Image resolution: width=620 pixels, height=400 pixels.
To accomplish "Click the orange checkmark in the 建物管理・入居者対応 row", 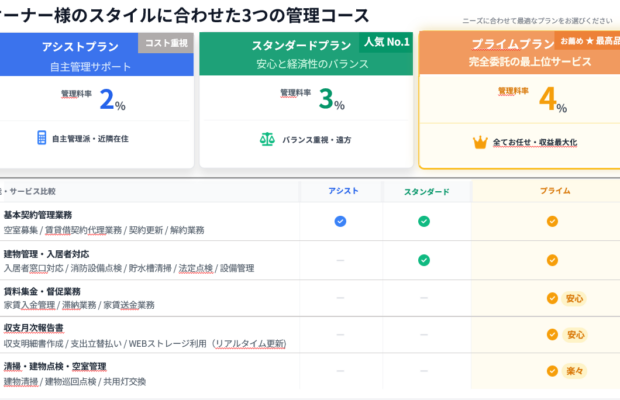I will [552, 260].
